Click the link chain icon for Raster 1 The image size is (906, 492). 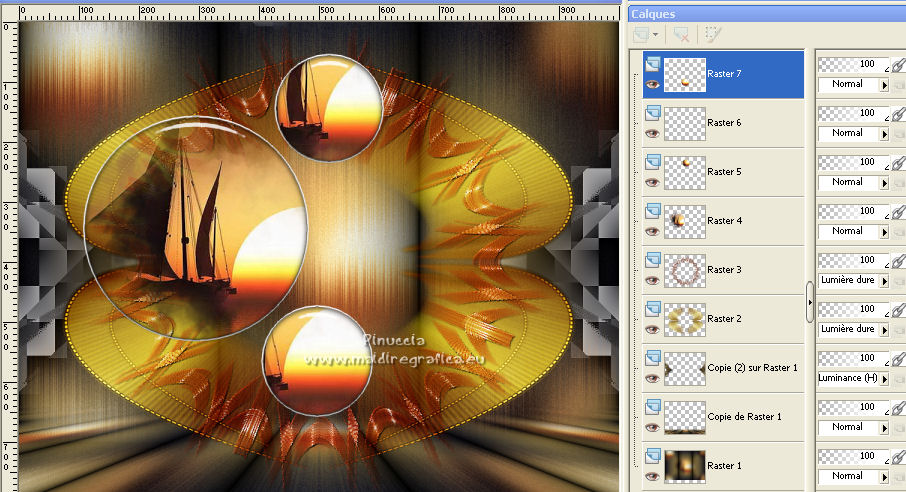click(898, 458)
